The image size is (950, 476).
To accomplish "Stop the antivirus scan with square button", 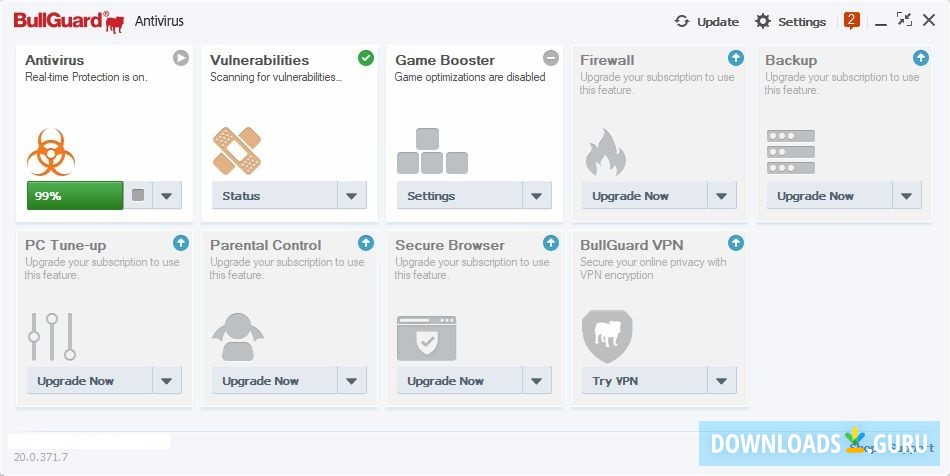I will [x=138, y=196].
